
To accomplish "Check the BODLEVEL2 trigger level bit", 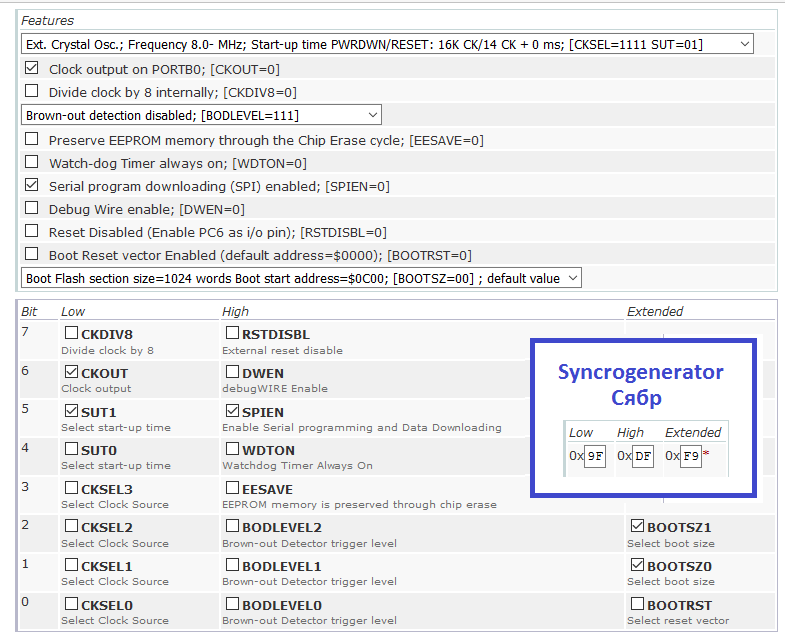I will [x=232, y=526].
